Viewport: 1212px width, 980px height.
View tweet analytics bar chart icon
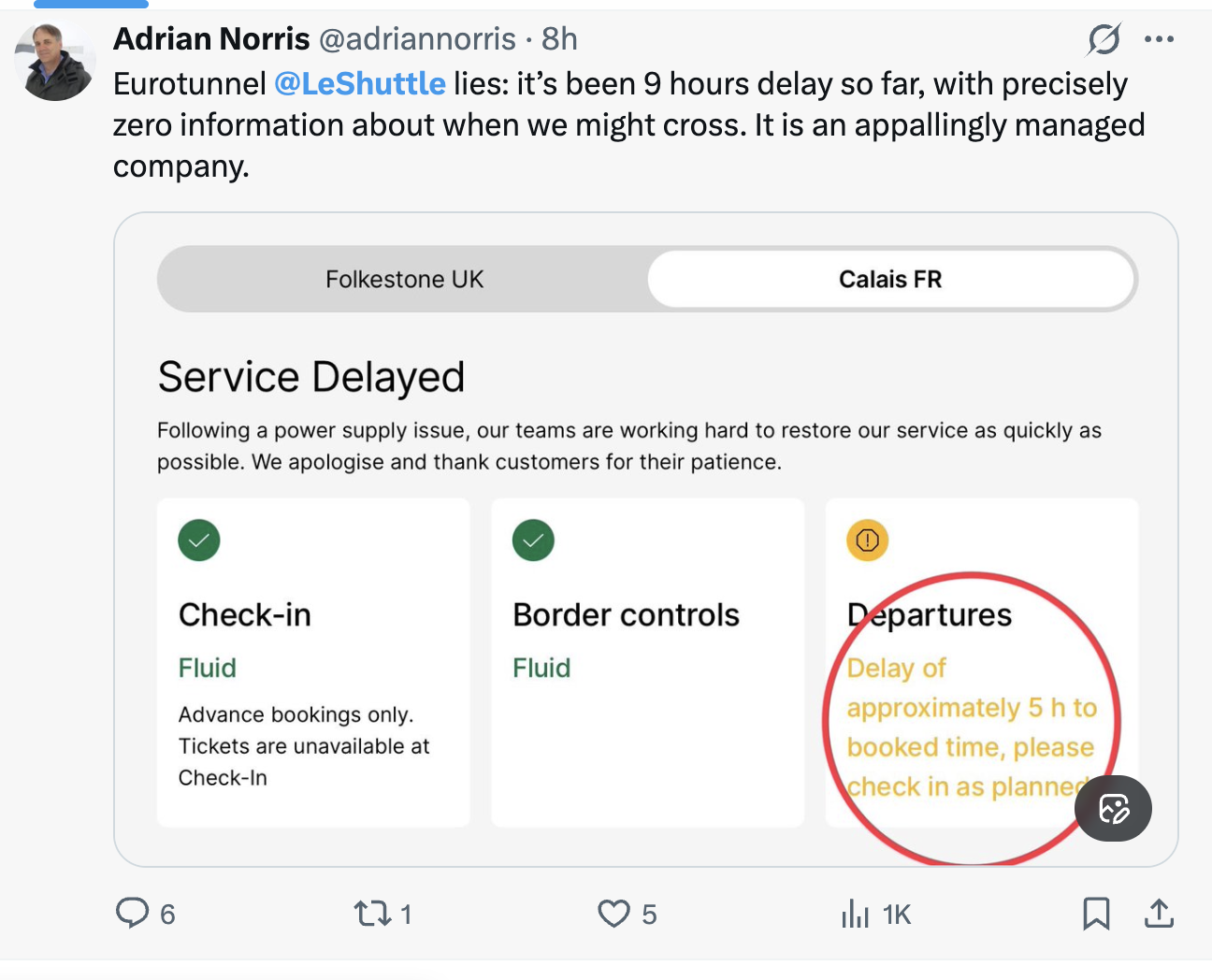(x=855, y=913)
